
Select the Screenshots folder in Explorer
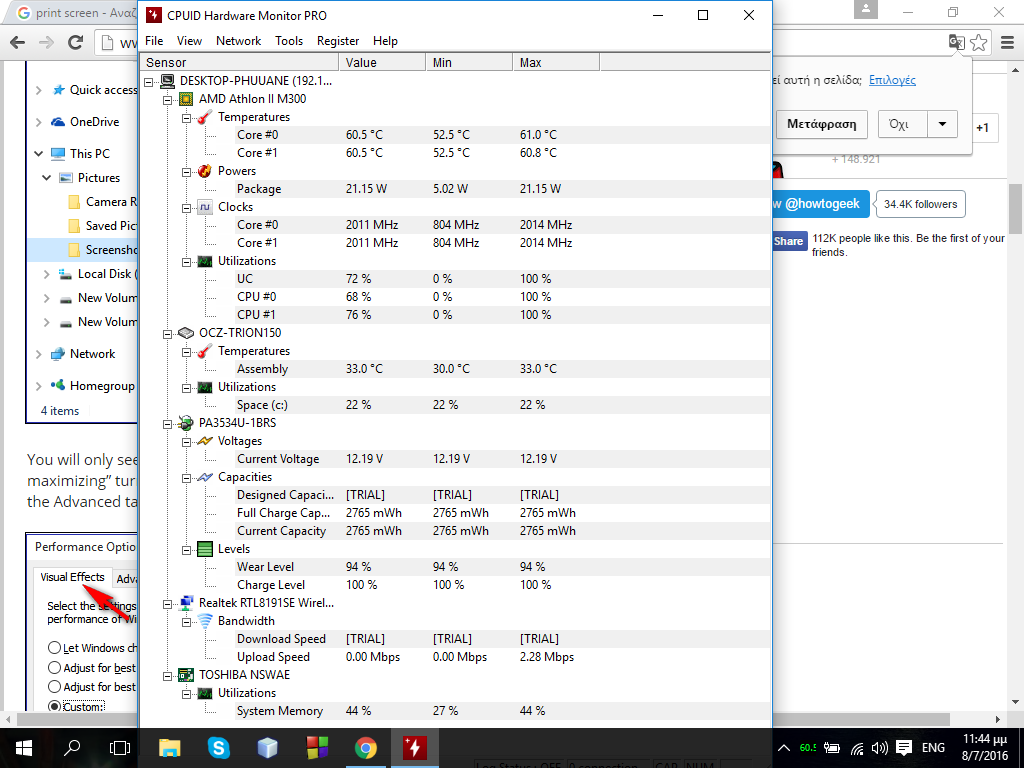coord(82,249)
